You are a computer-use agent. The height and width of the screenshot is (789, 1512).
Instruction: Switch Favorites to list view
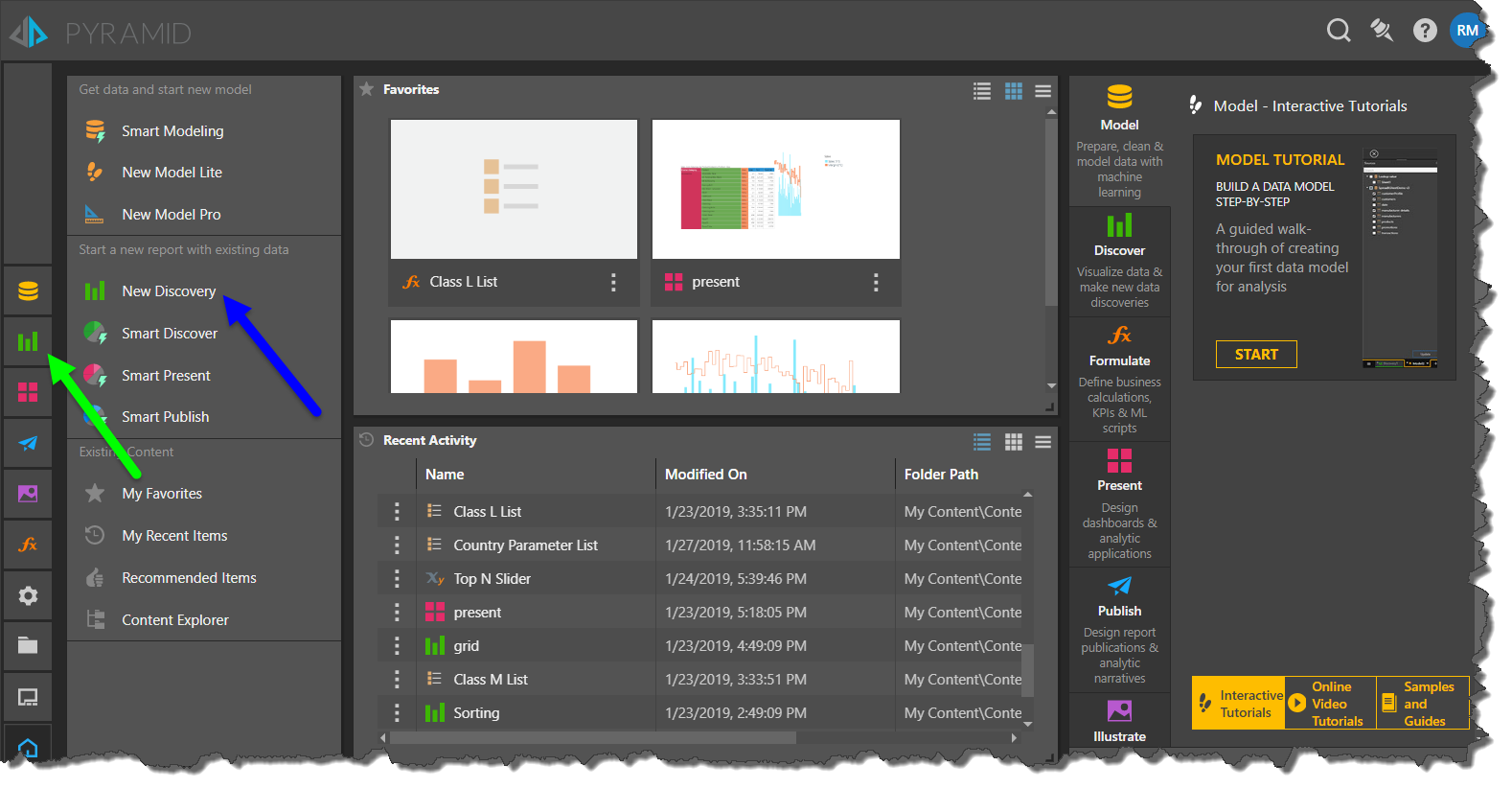(x=982, y=91)
